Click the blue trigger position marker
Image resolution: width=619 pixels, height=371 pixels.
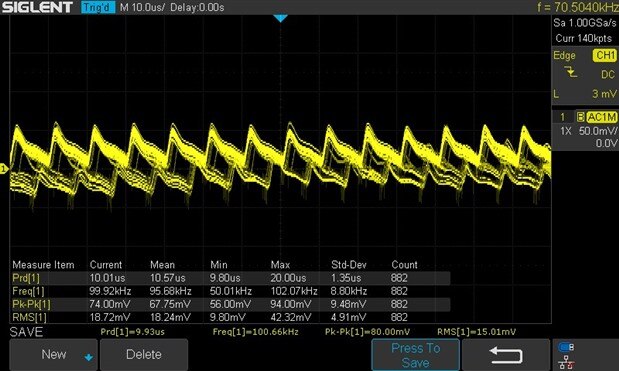280,19
